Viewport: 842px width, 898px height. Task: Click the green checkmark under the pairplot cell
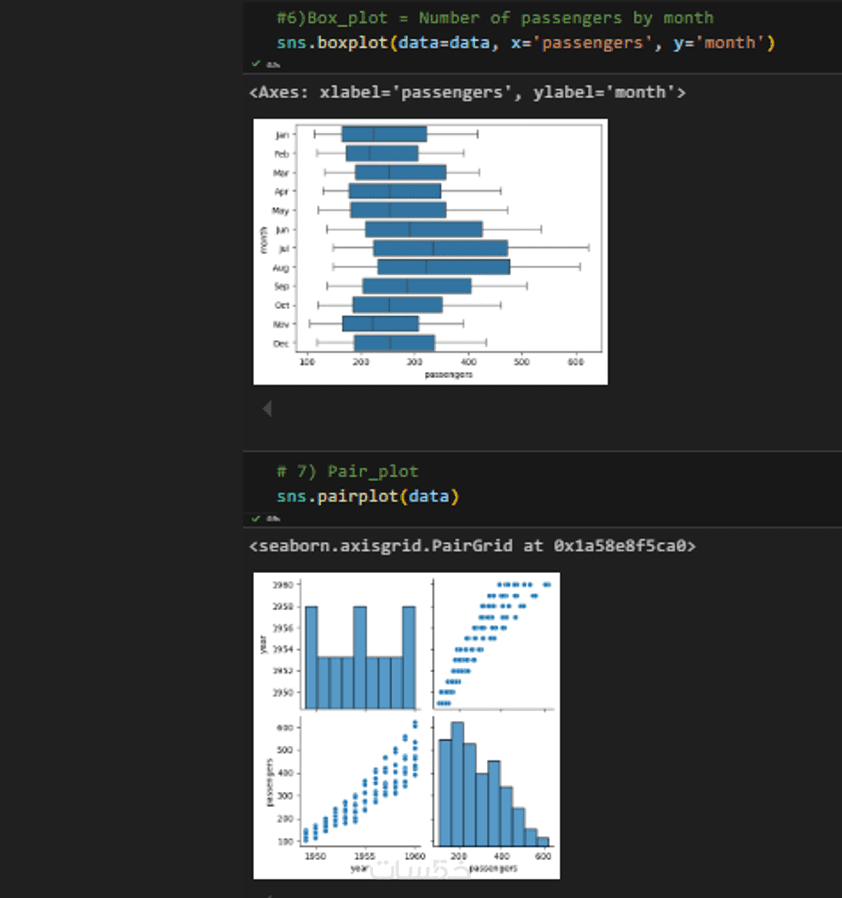[256, 518]
